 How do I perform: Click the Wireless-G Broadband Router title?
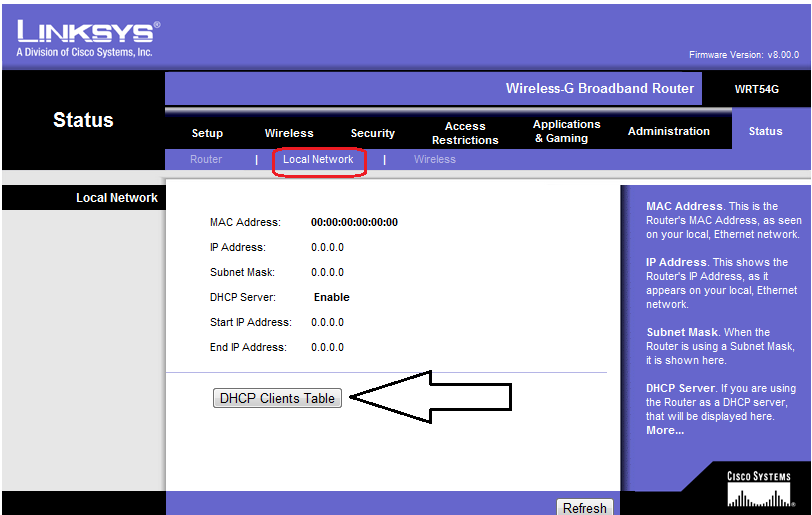(x=600, y=89)
